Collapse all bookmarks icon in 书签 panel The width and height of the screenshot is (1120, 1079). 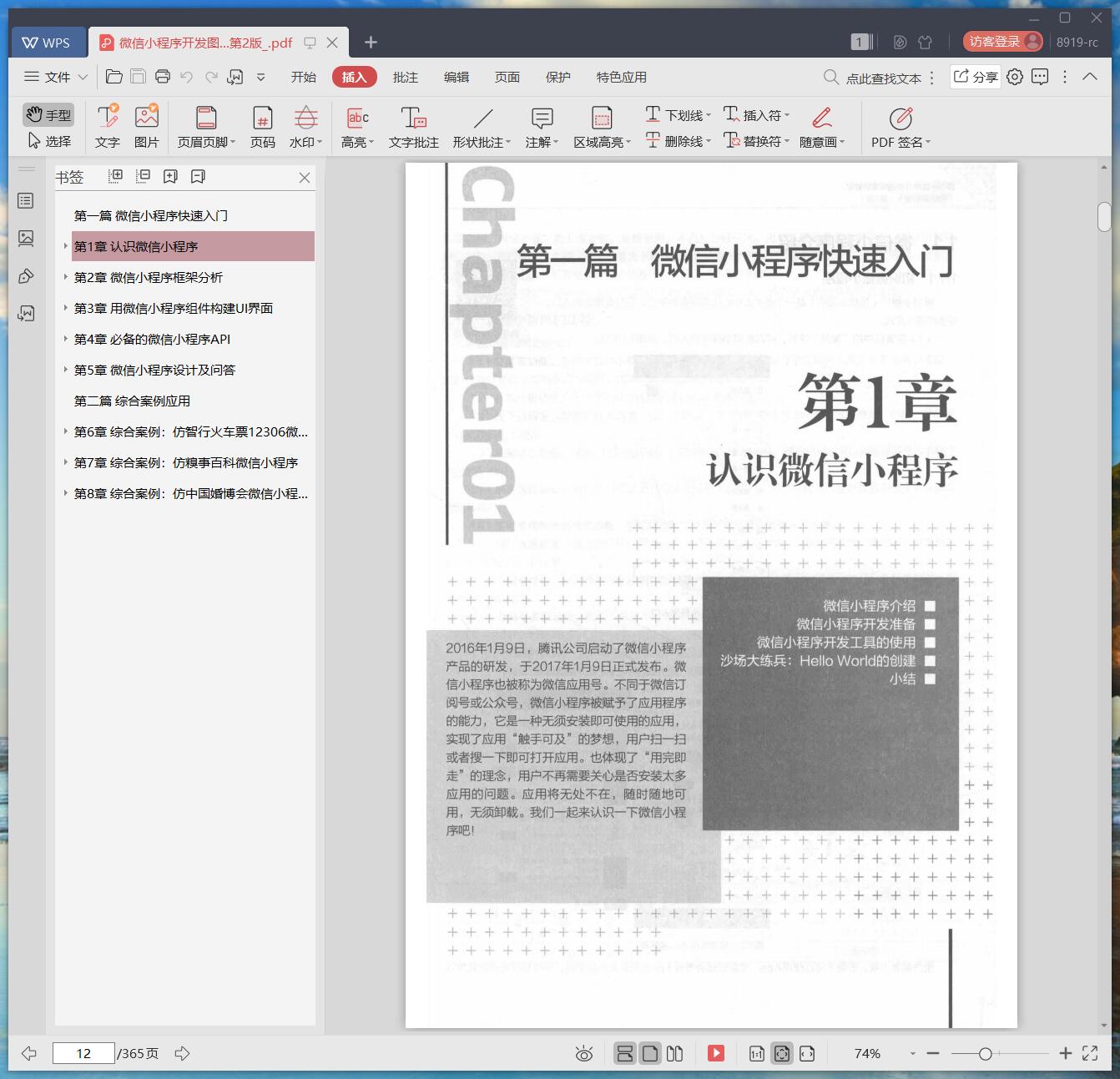144,176
